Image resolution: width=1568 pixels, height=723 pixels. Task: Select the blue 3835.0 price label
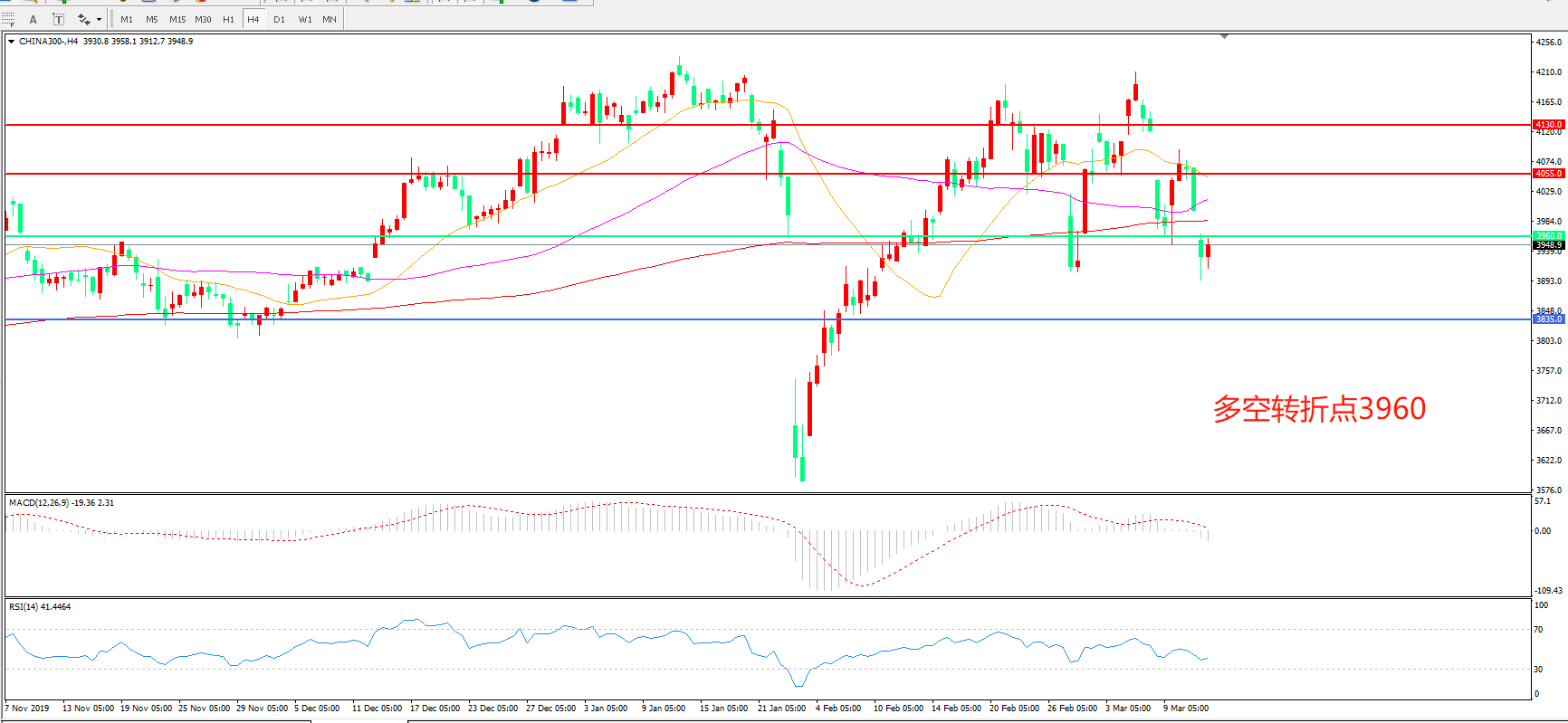tap(1548, 319)
